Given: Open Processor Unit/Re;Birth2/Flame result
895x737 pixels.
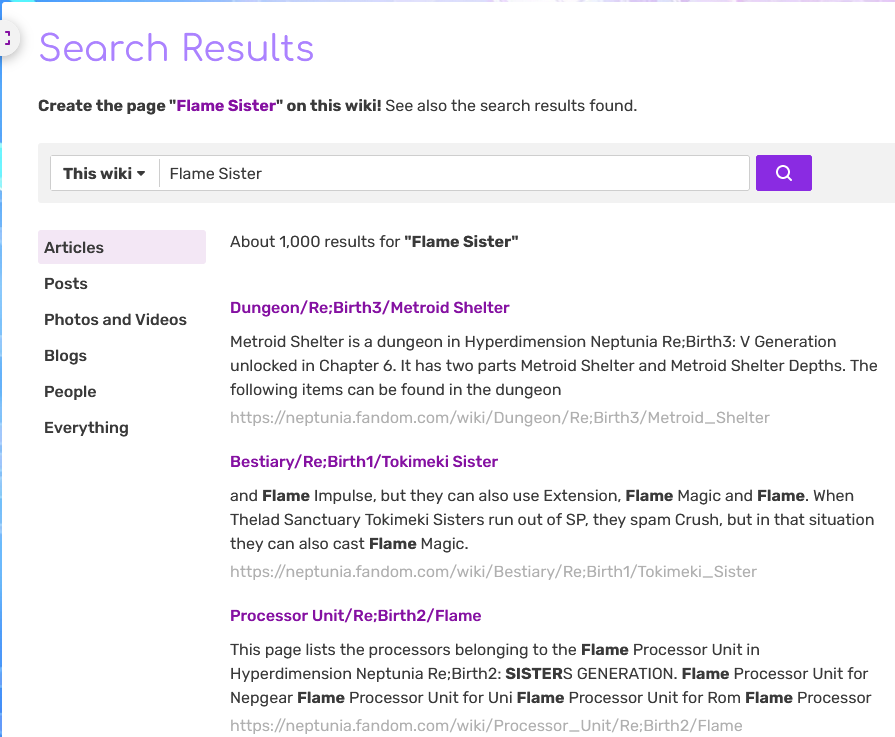Looking at the screenshot, I should coord(355,615).
